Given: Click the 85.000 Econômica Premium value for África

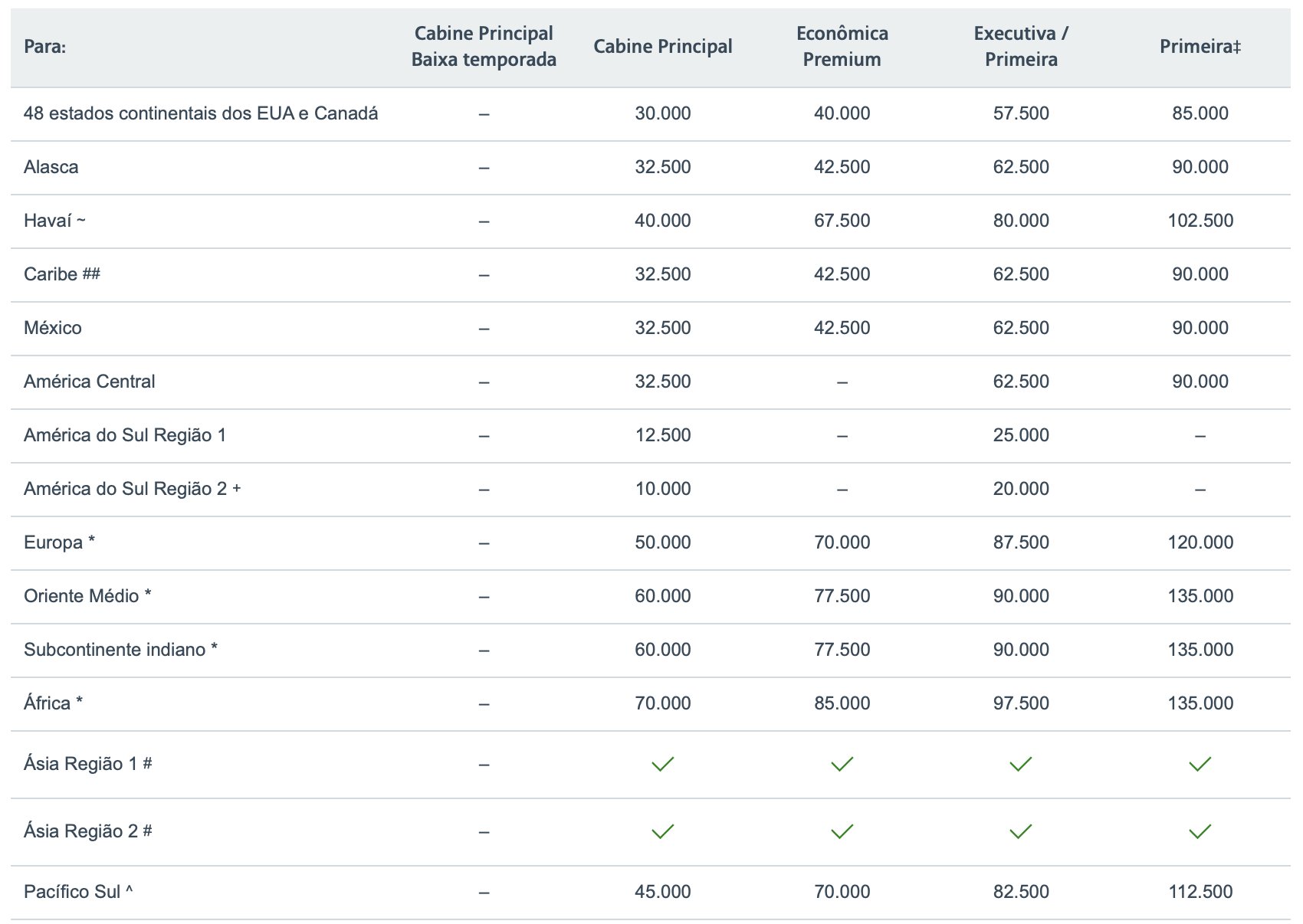Looking at the screenshot, I should pyautogui.click(x=842, y=703).
